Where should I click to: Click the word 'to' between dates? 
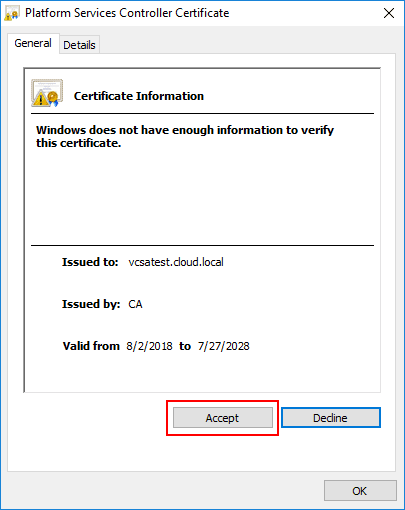185,346
